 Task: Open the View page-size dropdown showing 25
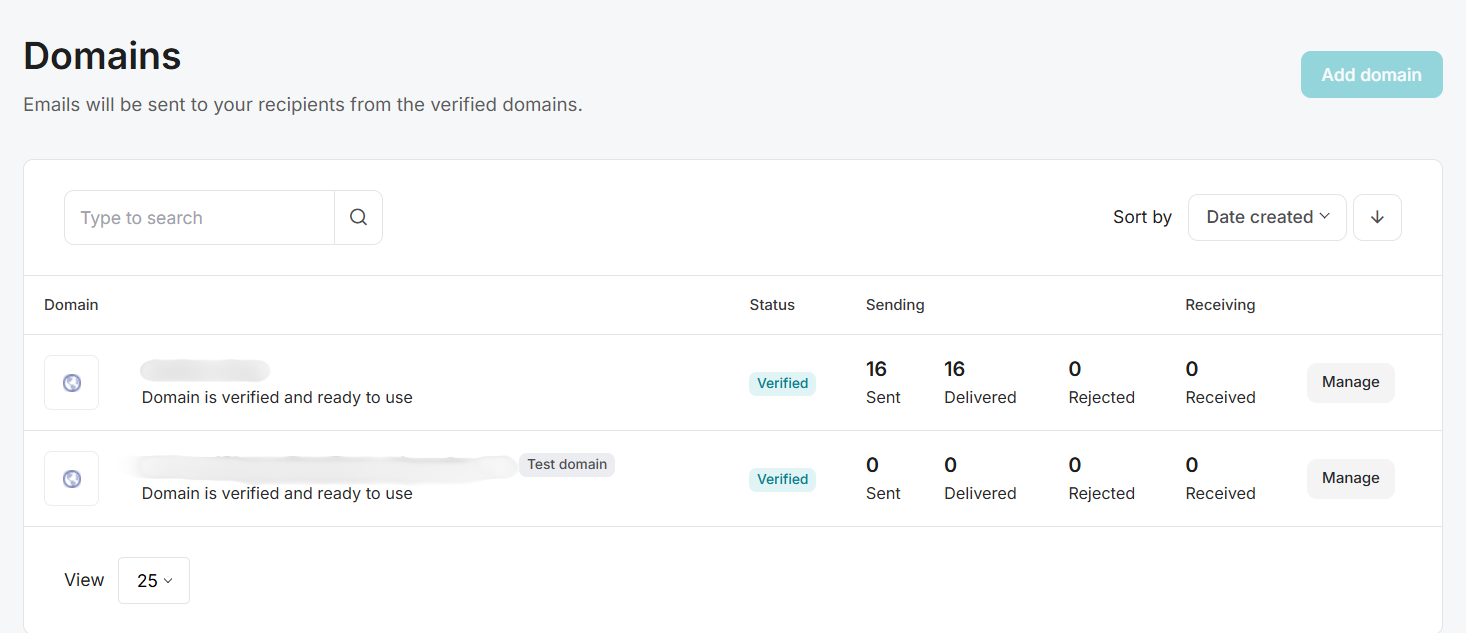[153, 580]
